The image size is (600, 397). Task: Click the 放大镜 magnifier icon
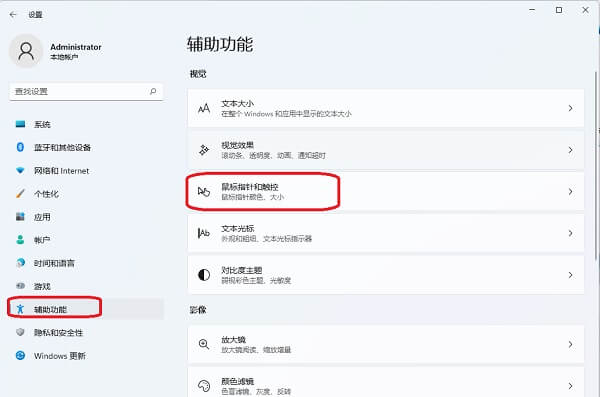click(x=204, y=344)
